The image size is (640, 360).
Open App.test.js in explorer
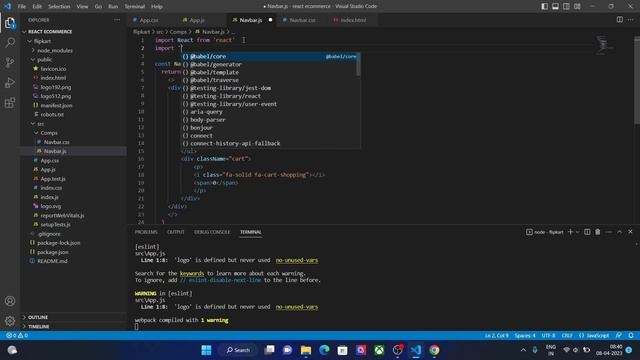tap(53, 179)
